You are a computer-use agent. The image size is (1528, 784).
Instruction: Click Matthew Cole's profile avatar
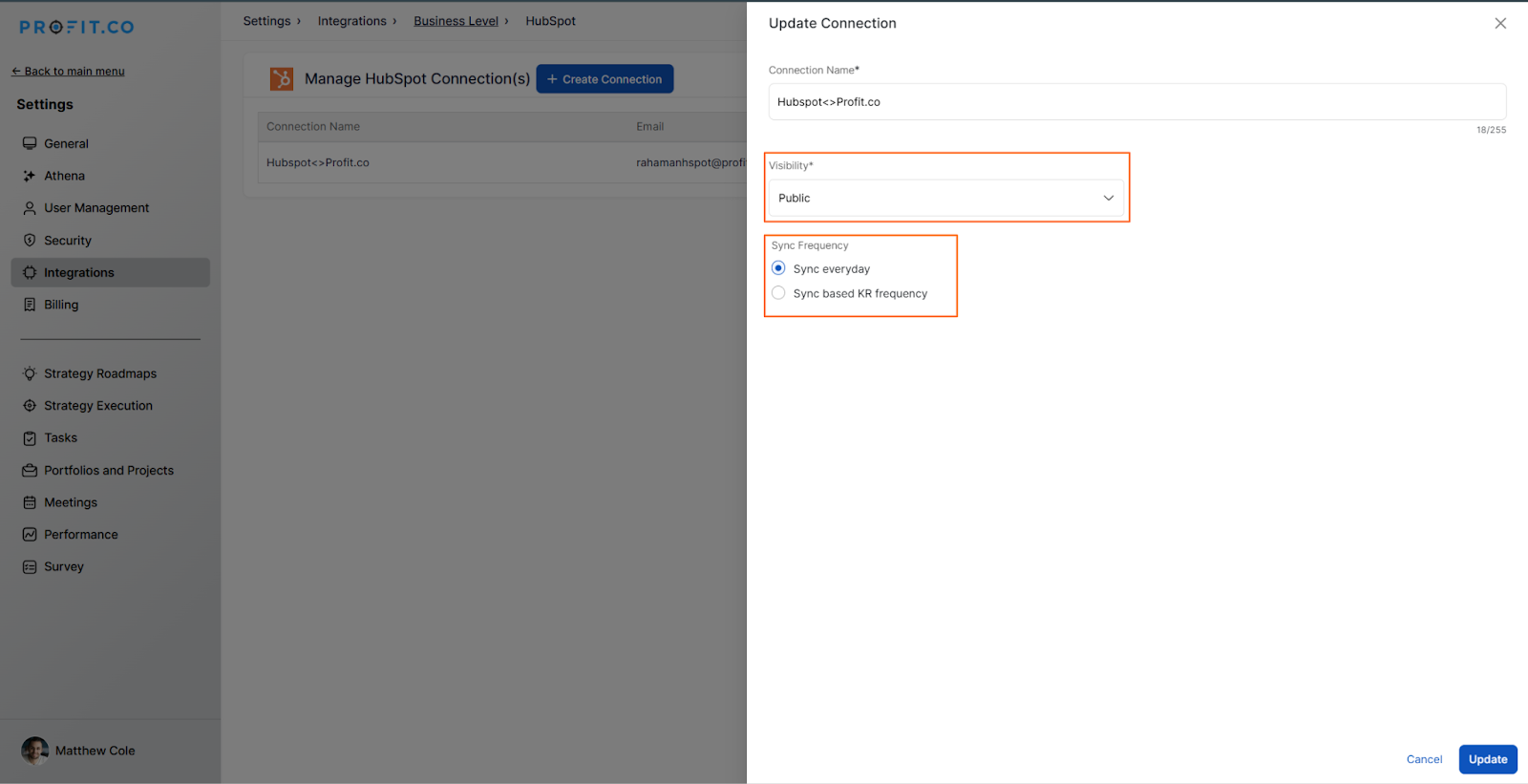[x=35, y=751]
